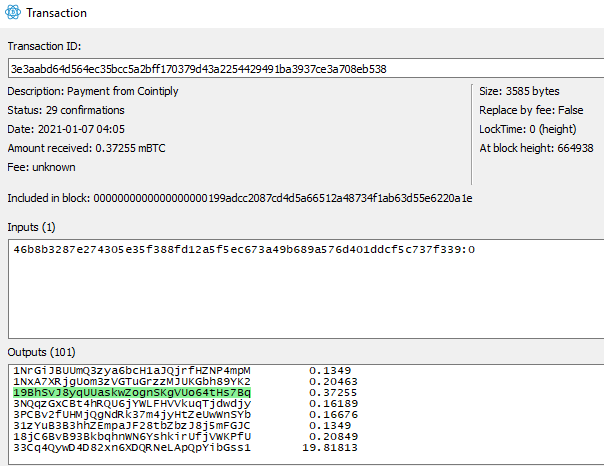Click the Amount received: 0.37255 mBTC line
Image resolution: width=604 pixels, height=466 pixels.
pyautogui.click(x=86, y=148)
